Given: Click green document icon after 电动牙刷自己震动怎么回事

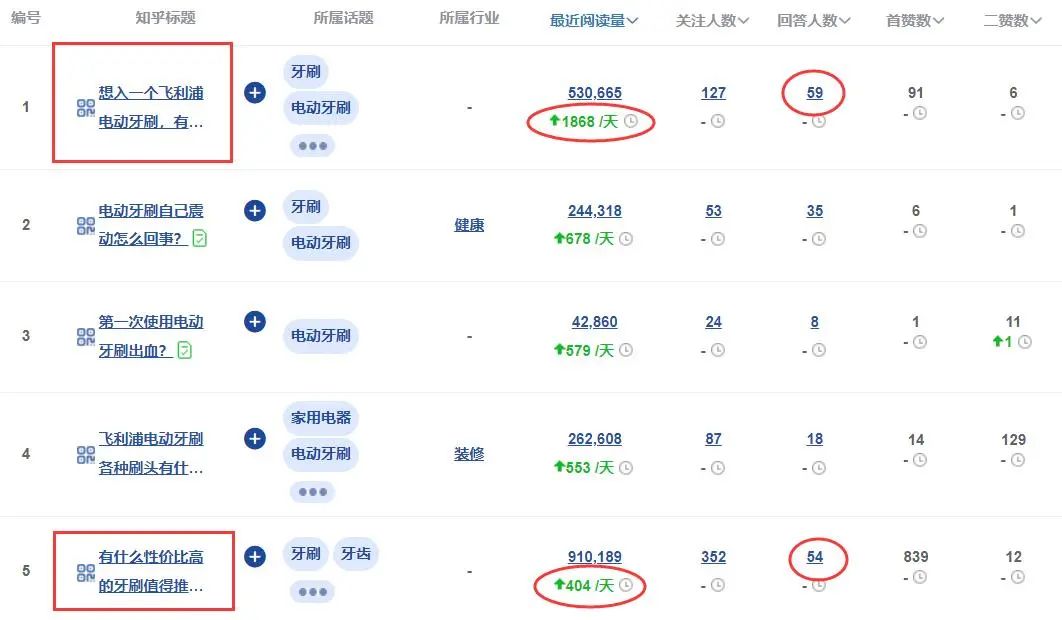Looking at the screenshot, I should coord(200,239).
